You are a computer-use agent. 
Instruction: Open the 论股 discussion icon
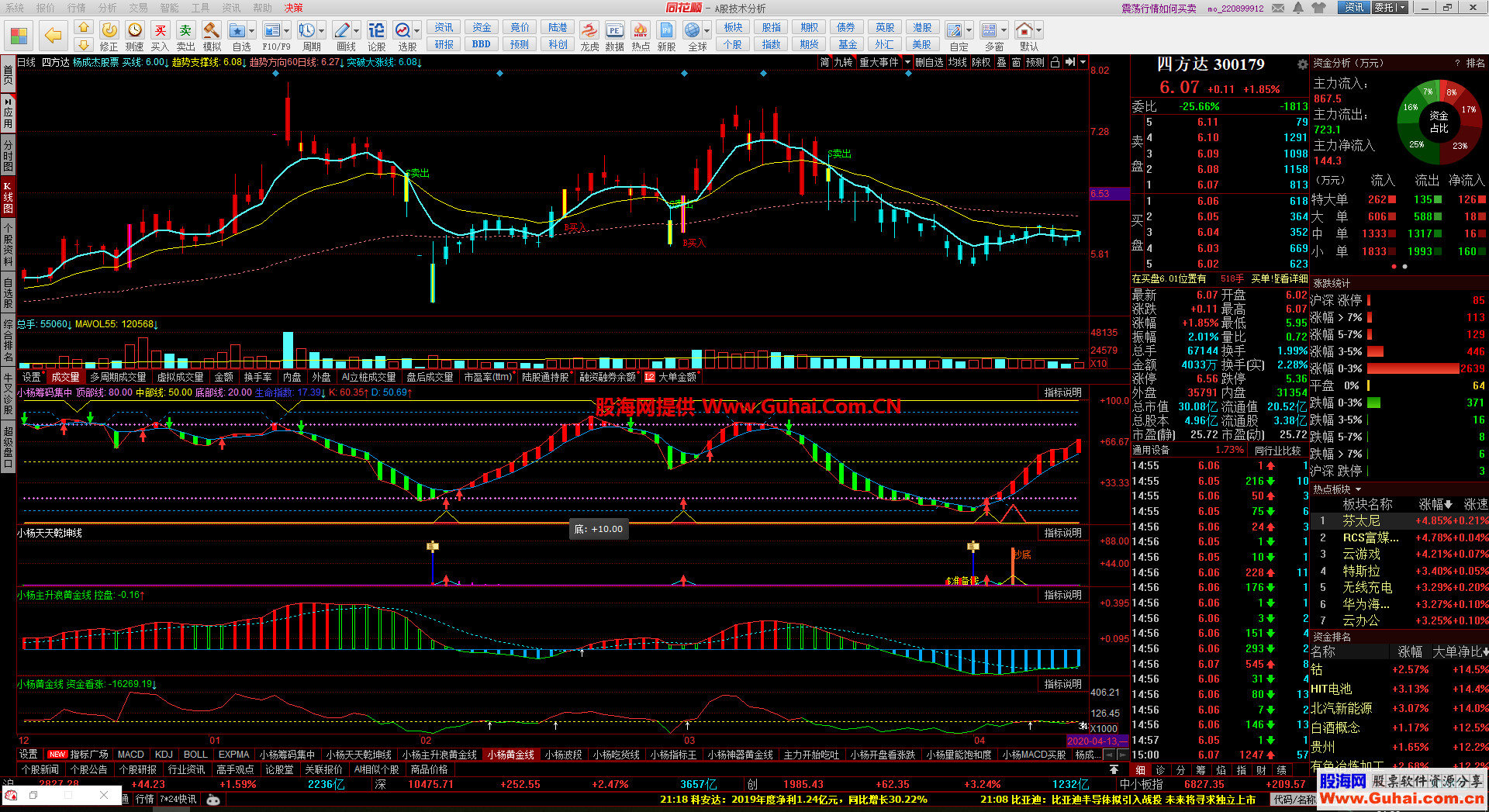pos(377,36)
